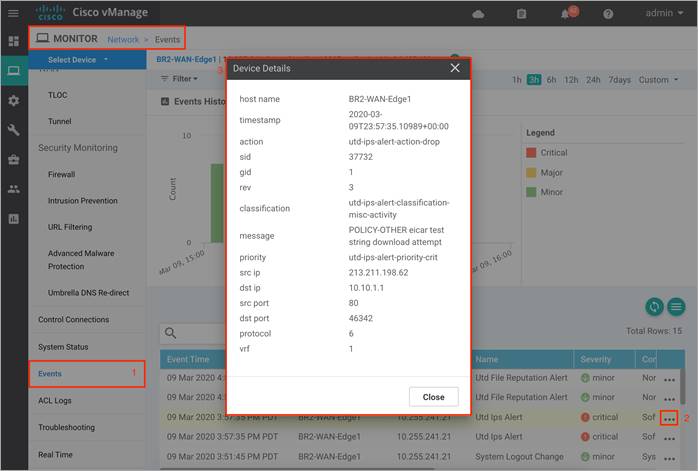Image resolution: width=698 pixels, height=471 pixels.
Task: Open TLOC in the left menu
Action: coord(58,95)
